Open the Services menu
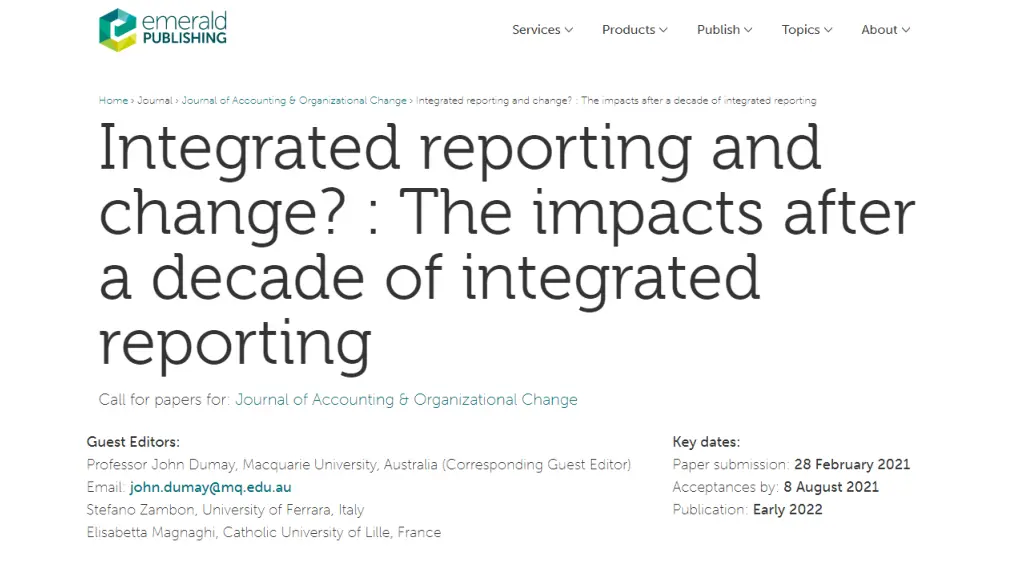The width and height of the screenshot is (1024, 576). [543, 30]
